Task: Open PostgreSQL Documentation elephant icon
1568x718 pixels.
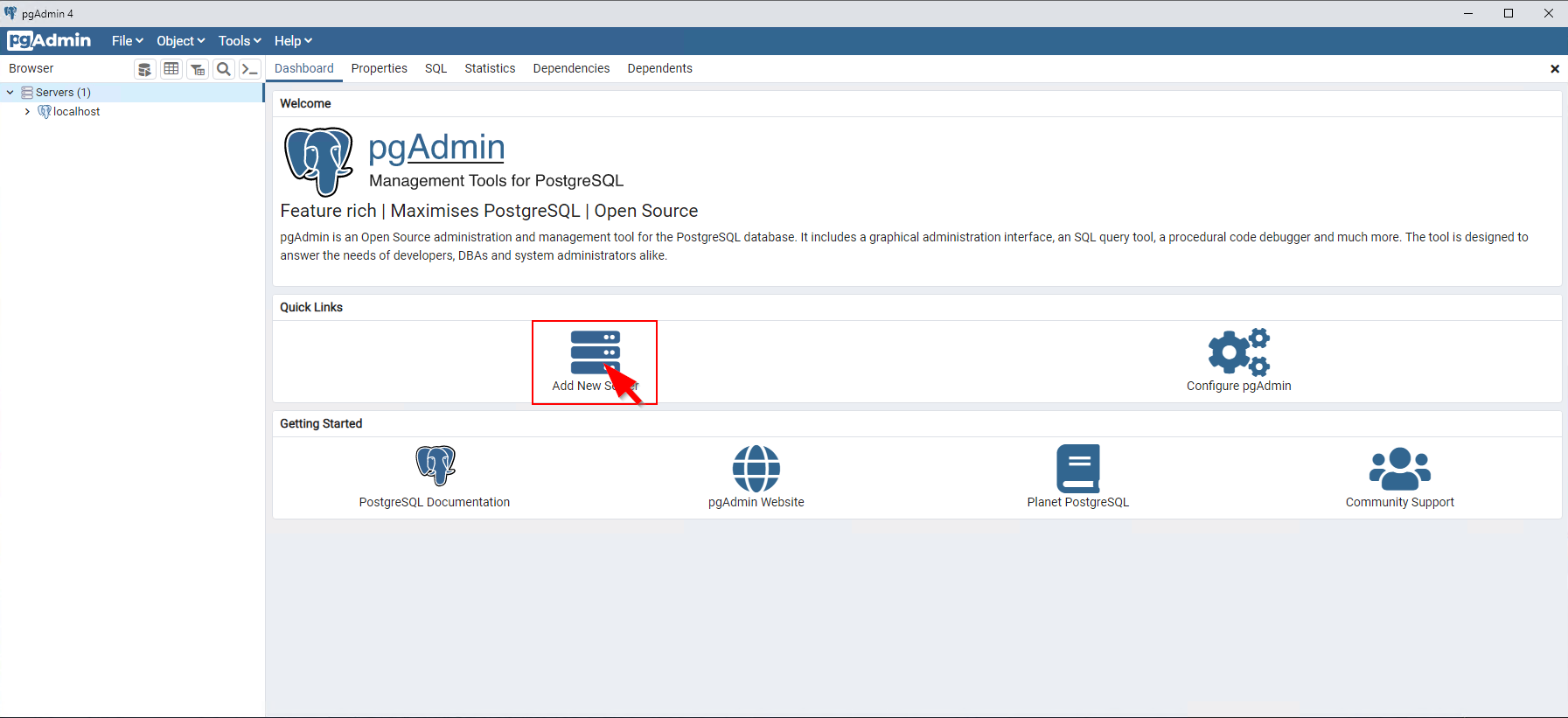Action: 436,465
